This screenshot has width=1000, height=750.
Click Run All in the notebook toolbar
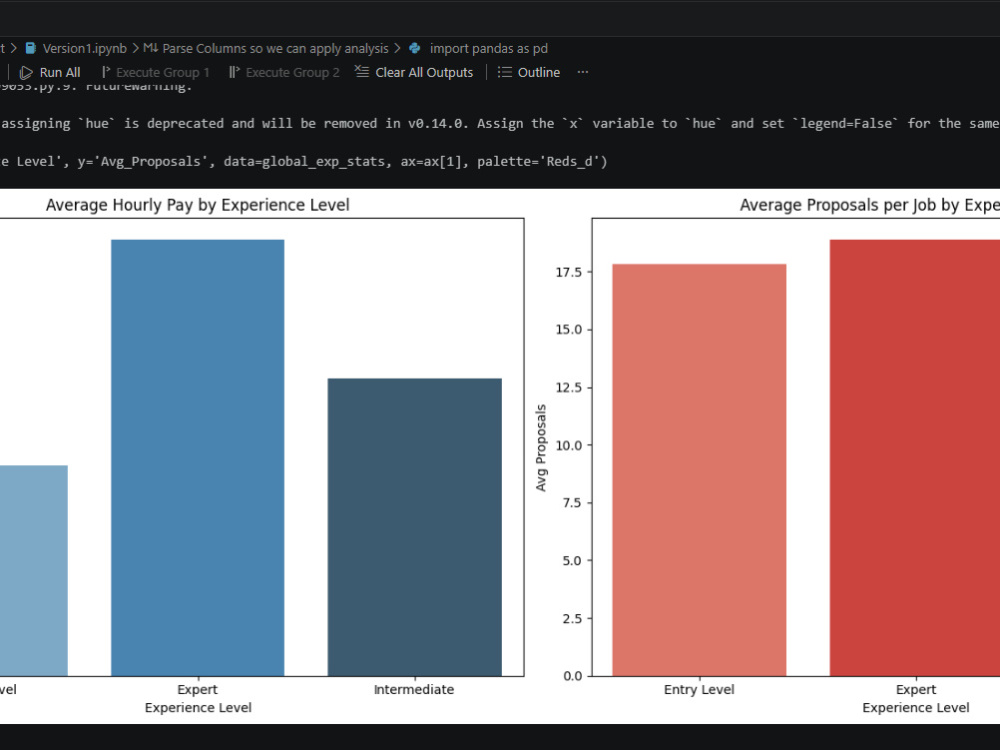click(50, 73)
